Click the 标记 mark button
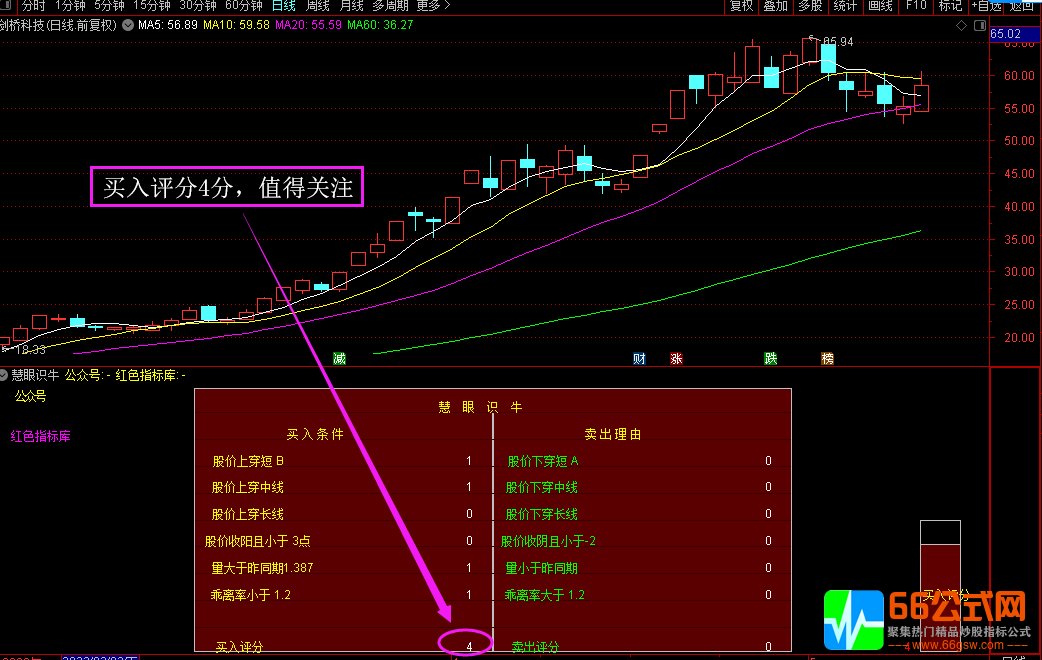Image resolution: width=1042 pixels, height=660 pixels. tap(950, 6)
